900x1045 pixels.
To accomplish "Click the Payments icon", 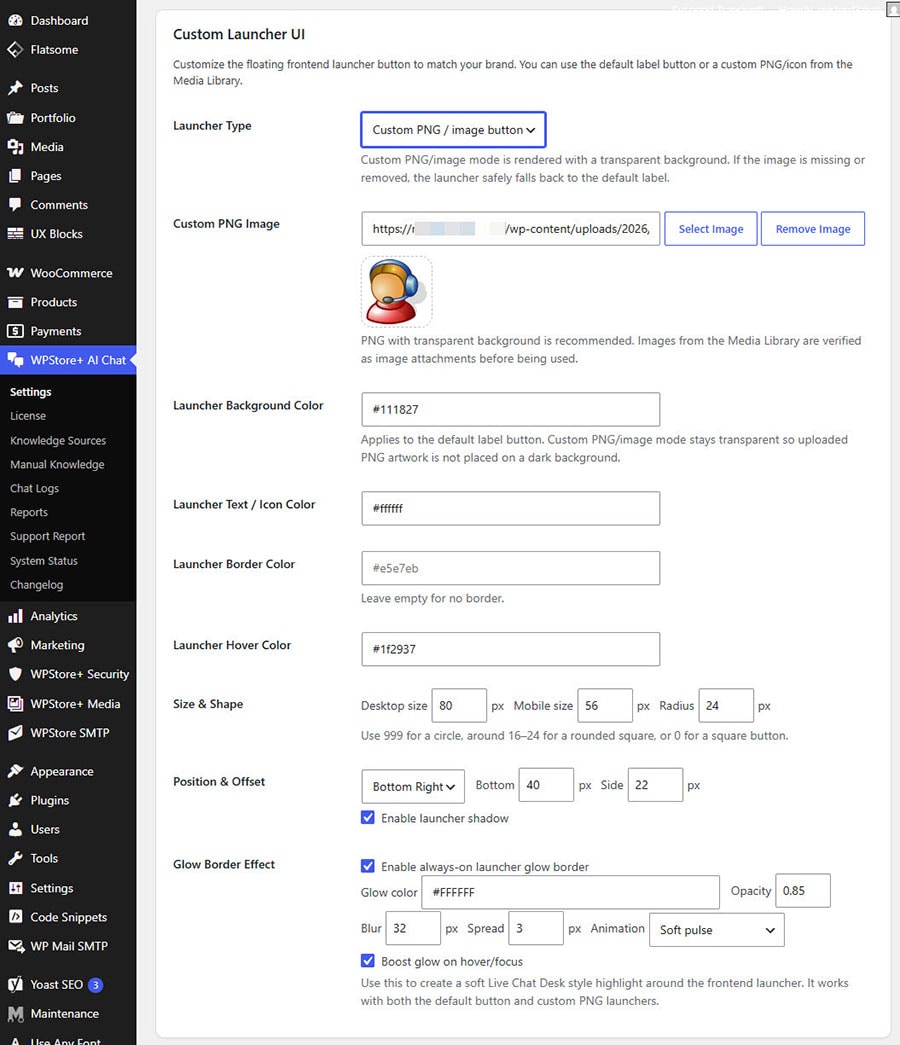I will pyautogui.click(x=15, y=331).
